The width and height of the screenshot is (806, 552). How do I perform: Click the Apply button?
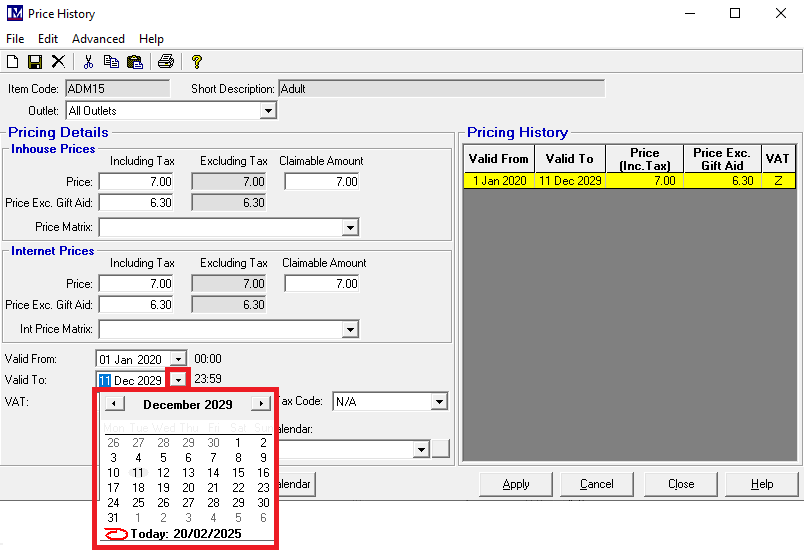[x=516, y=484]
